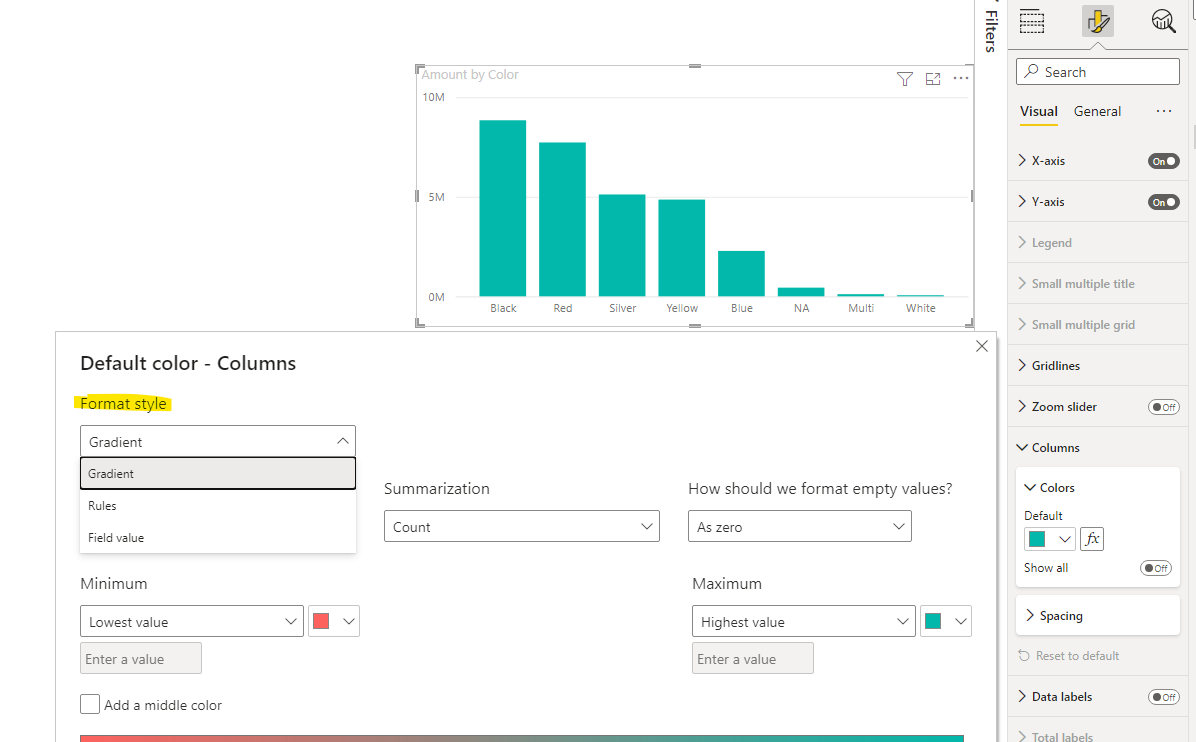Toggle Y-axis switch off
This screenshot has width=1196, height=742.
click(1164, 202)
